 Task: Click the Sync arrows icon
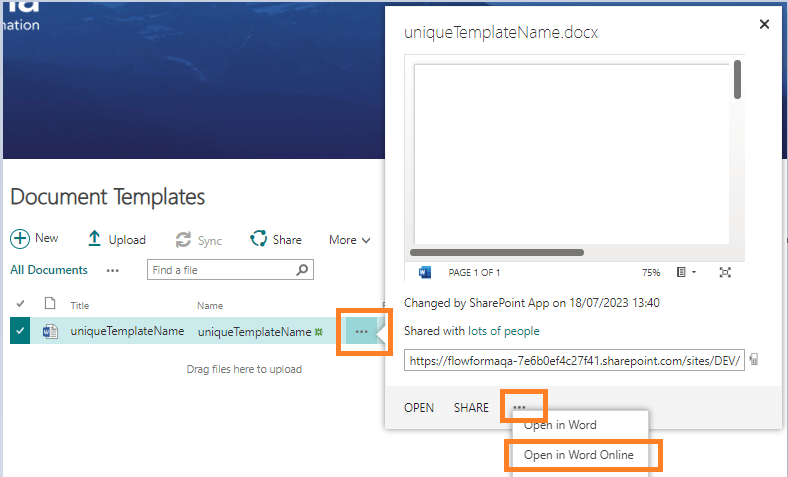(183, 240)
